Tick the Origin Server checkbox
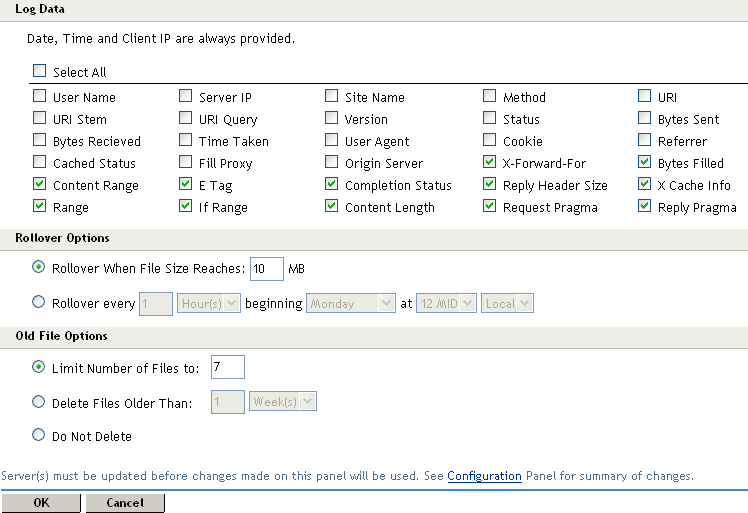The image size is (748, 513). (x=332, y=162)
